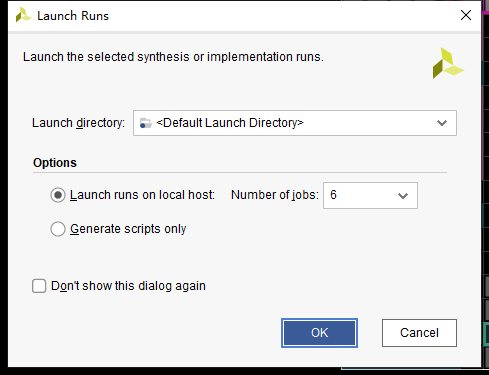The image size is (489, 375).
Task: Click the Generate scripts only label text
Action: click(x=128, y=229)
